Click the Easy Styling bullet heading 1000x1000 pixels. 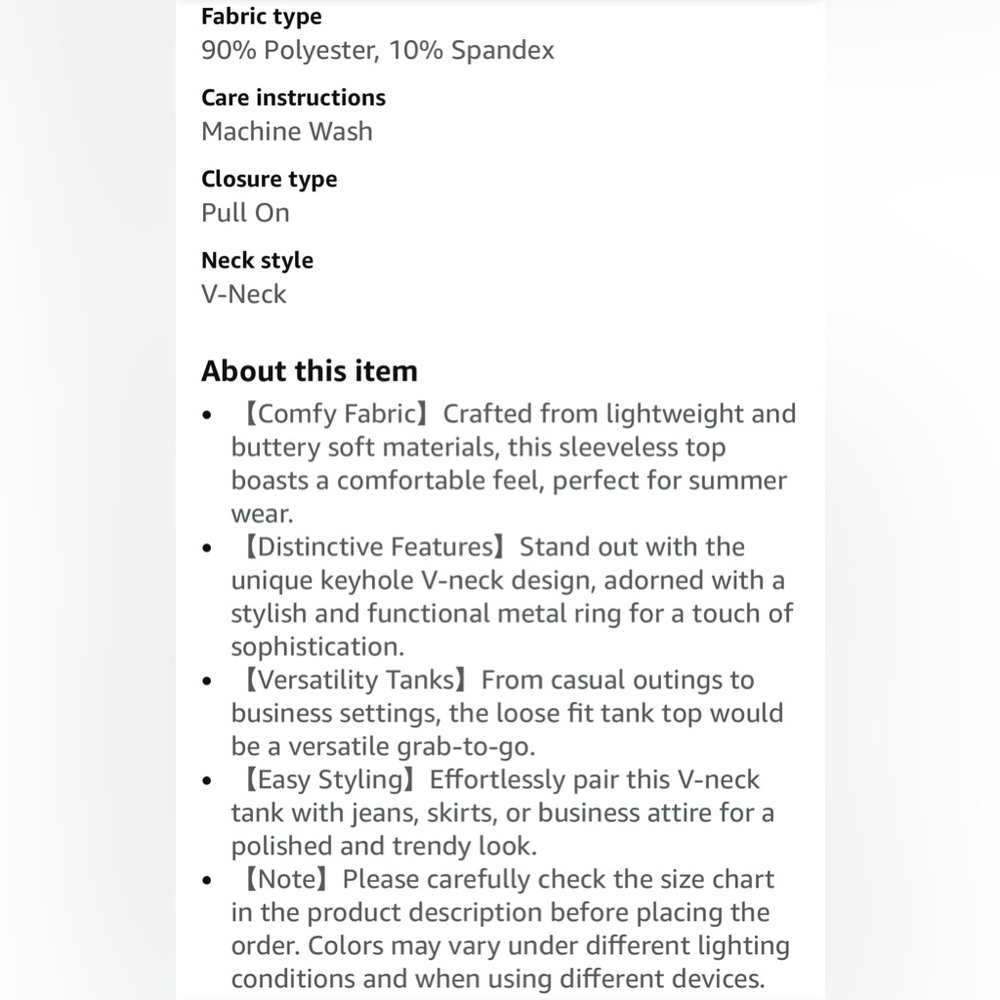(330, 779)
